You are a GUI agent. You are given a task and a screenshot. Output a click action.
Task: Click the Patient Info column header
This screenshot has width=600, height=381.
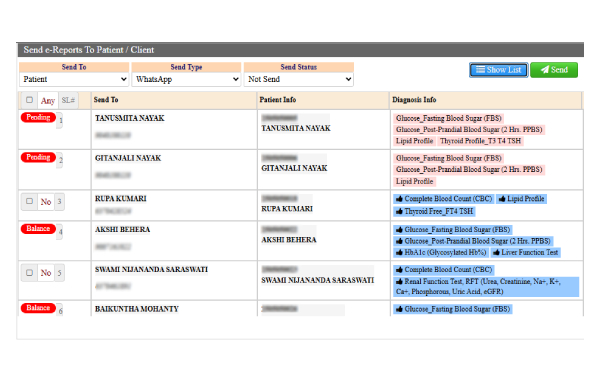click(x=278, y=100)
